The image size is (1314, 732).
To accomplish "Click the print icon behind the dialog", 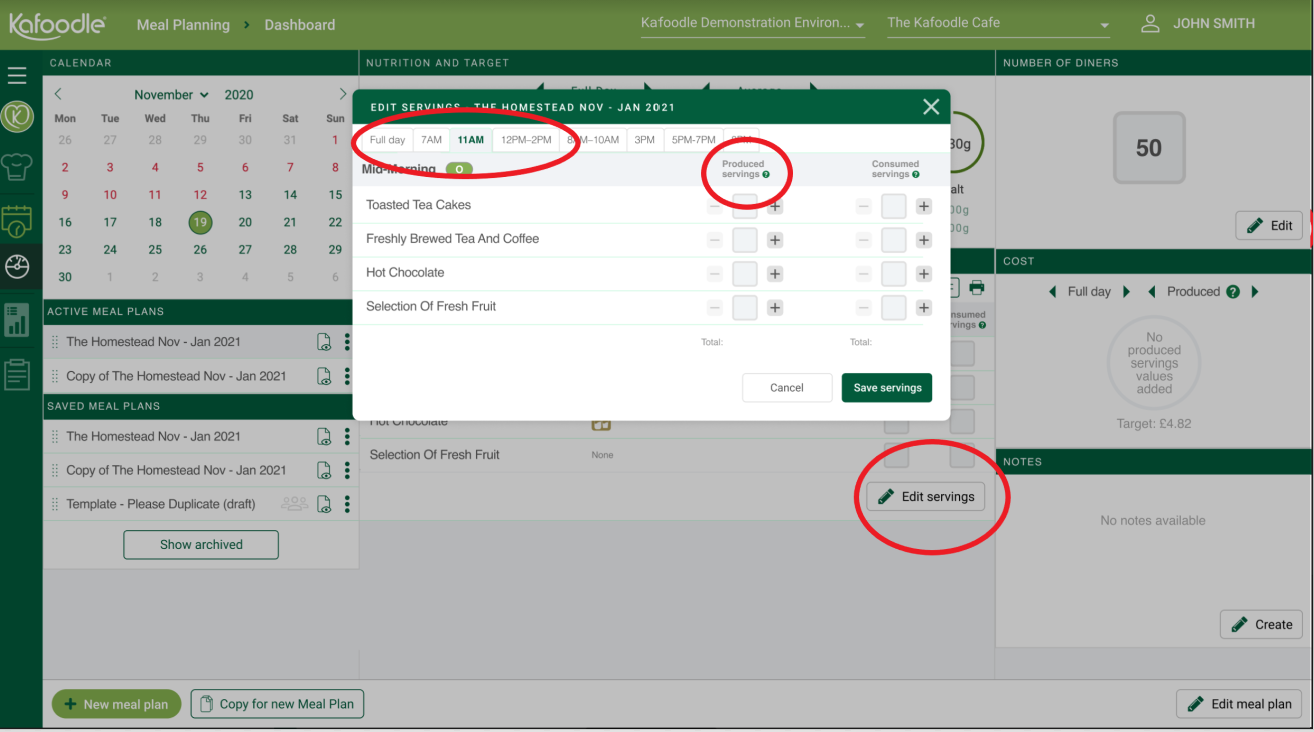I will tap(977, 288).
